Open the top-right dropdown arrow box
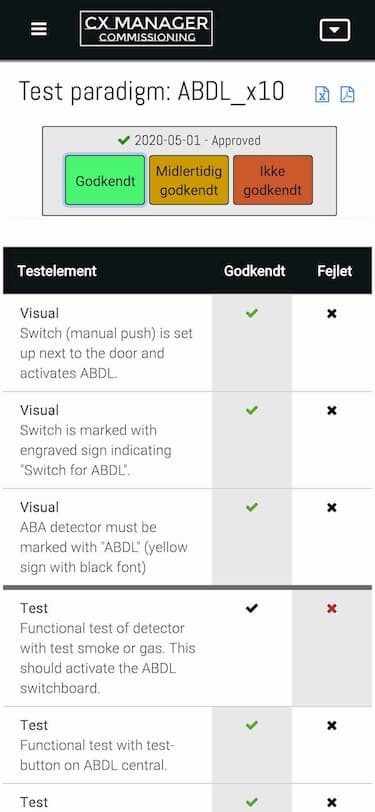This screenshot has height=812, width=375. click(335, 30)
